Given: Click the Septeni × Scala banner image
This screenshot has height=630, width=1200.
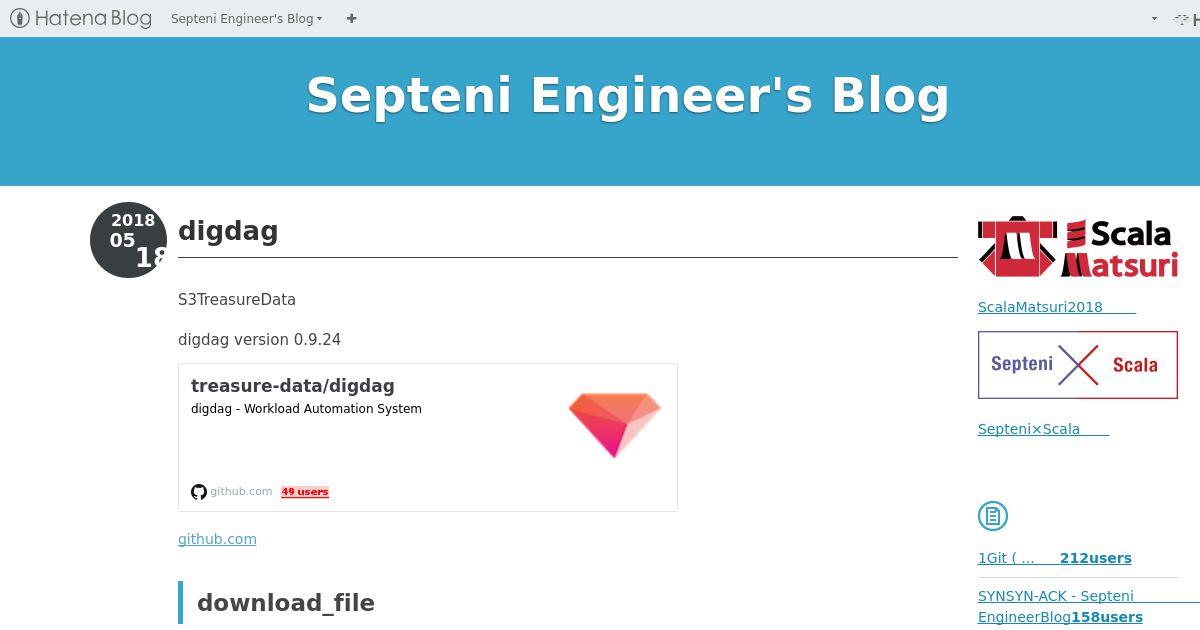Looking at the screenshot, I should coord(1078,365).
